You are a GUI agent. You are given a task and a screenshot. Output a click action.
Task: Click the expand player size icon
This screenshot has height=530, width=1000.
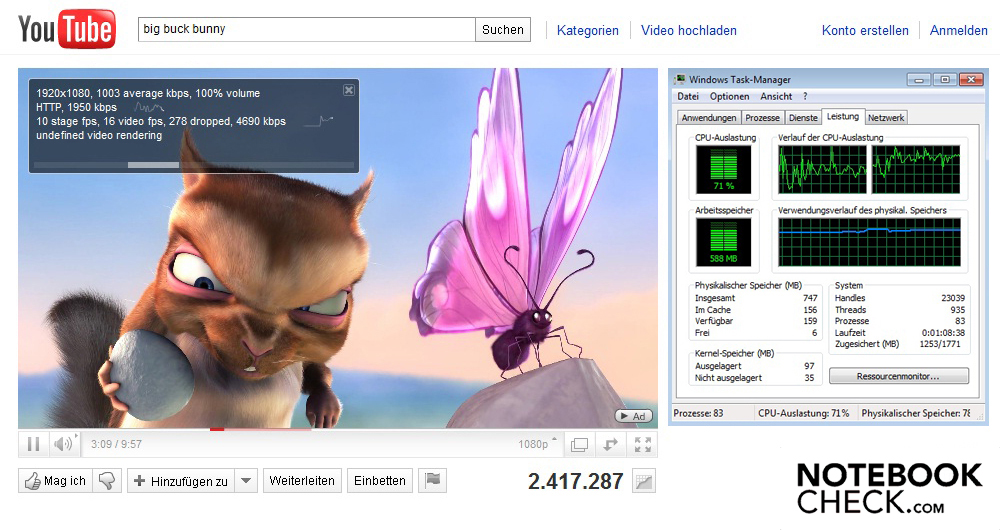coord(611,445)
